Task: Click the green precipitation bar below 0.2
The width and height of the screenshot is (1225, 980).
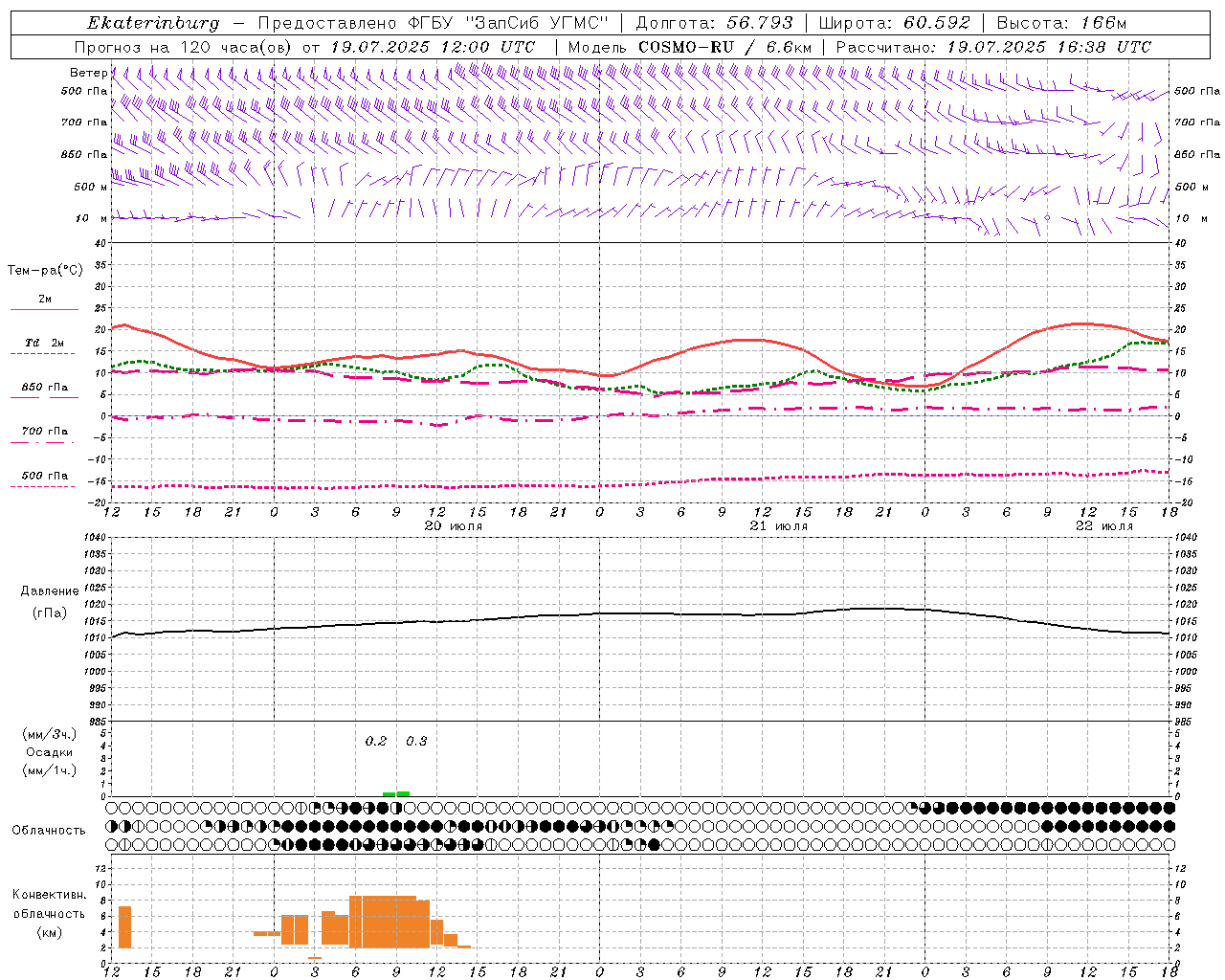Action: point(389,793)
